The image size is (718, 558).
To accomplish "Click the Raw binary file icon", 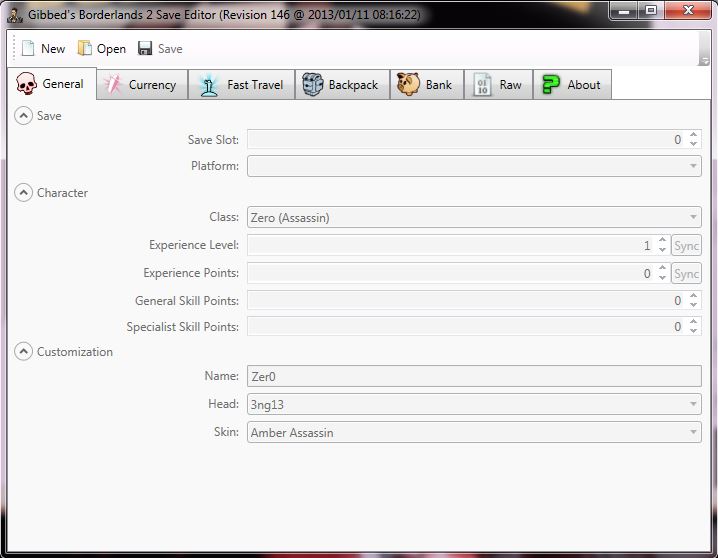I will tap(482, 85).
